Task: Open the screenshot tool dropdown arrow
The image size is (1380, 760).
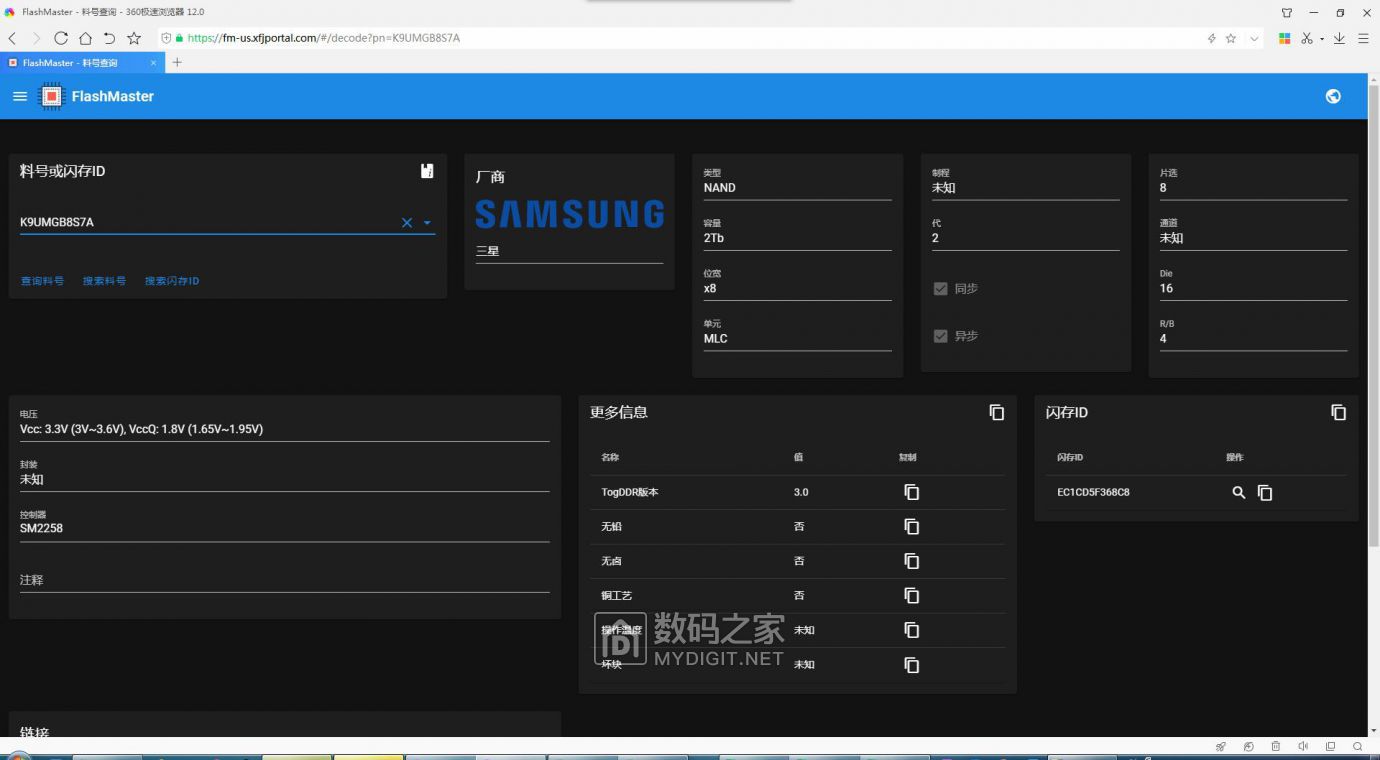Action: click(x=1322, y=39)
